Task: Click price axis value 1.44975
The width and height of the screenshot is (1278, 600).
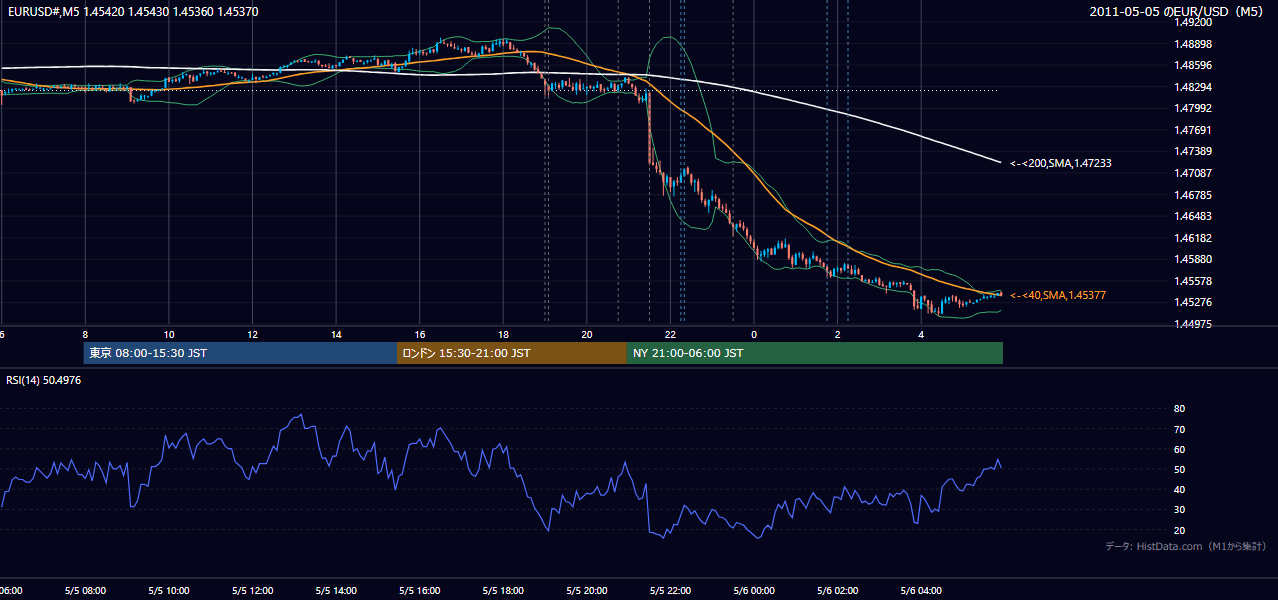Action: point(1193,324)
